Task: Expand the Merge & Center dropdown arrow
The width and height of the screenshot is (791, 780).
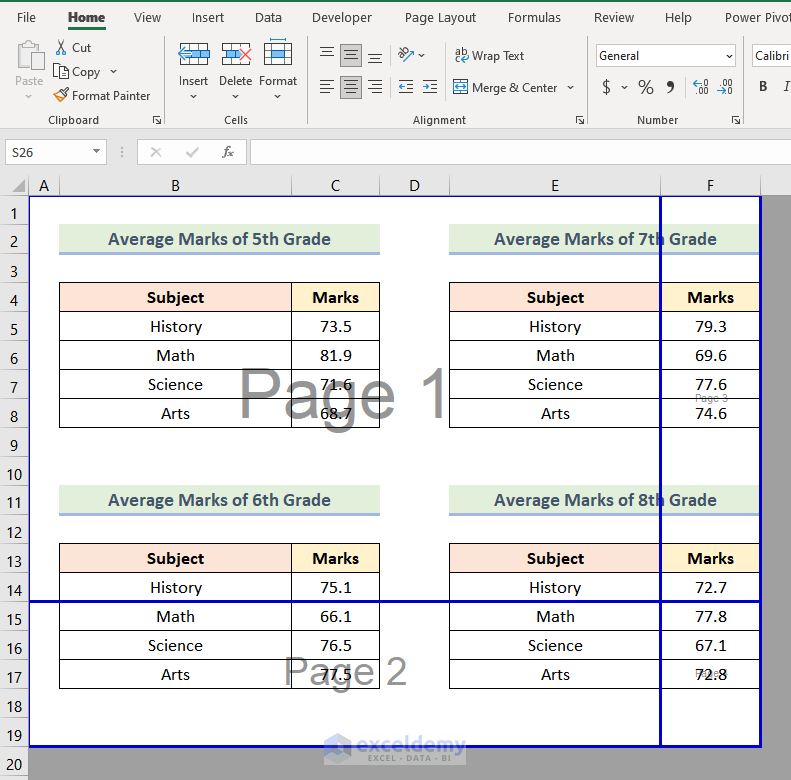Action: (x=571, y=88)
